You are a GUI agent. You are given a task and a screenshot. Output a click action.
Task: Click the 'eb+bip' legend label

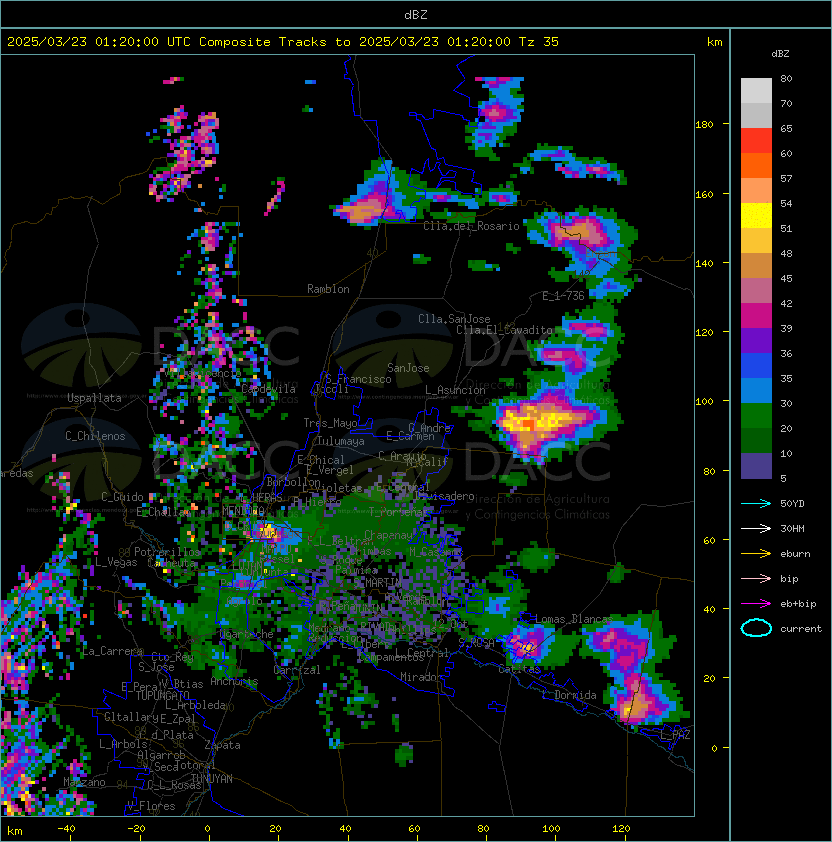click(798, 604)
